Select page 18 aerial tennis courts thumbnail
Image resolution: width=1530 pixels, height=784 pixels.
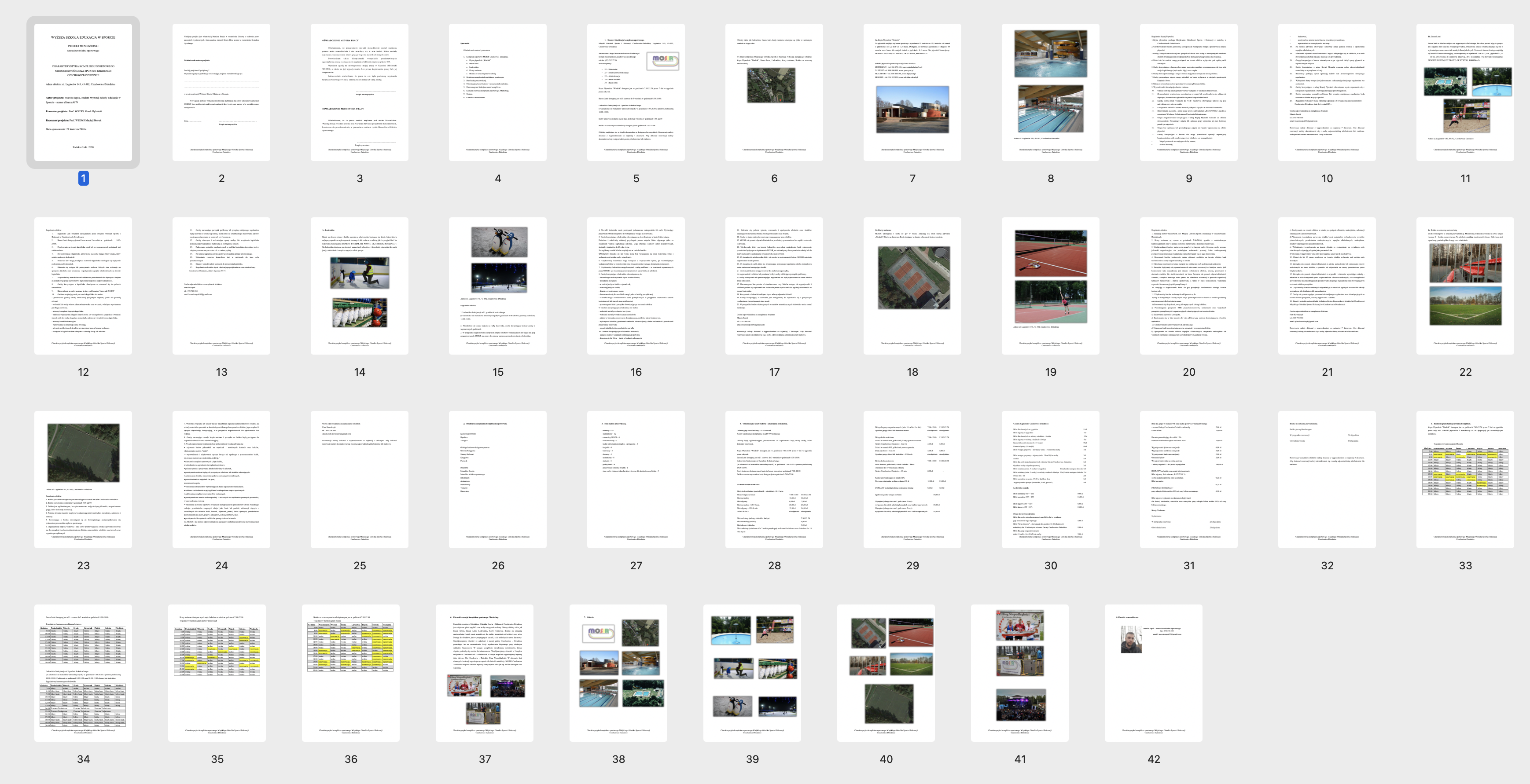[x=912, y=286]
